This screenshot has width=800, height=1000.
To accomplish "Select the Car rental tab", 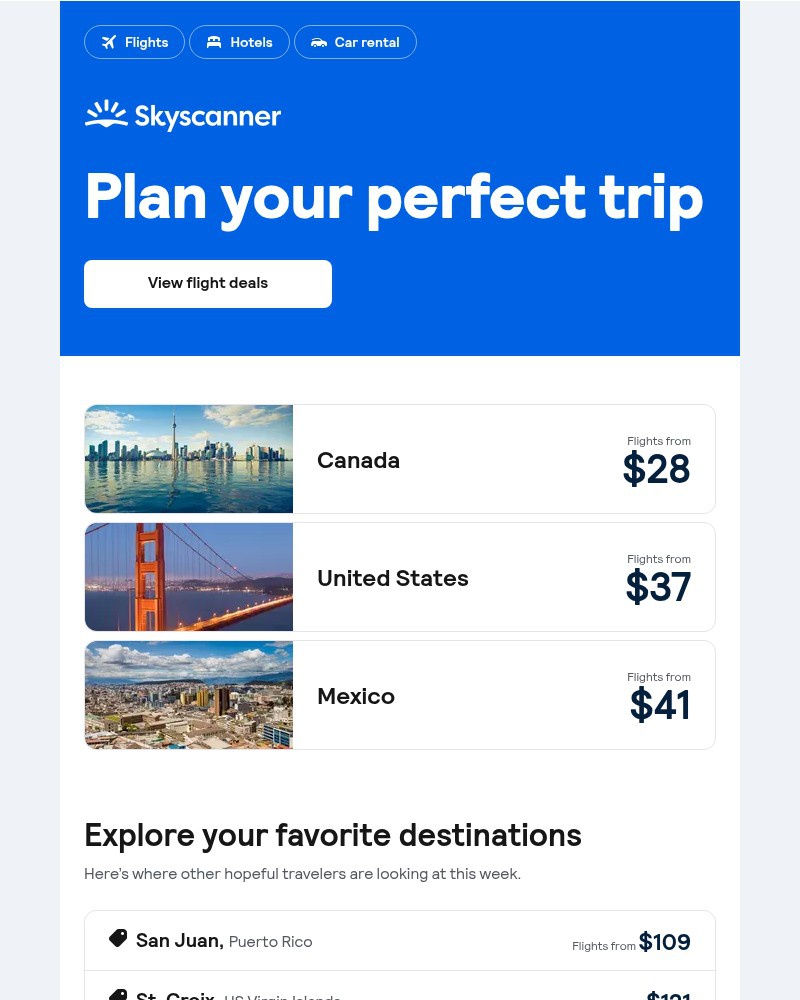I will click(355, 42).
